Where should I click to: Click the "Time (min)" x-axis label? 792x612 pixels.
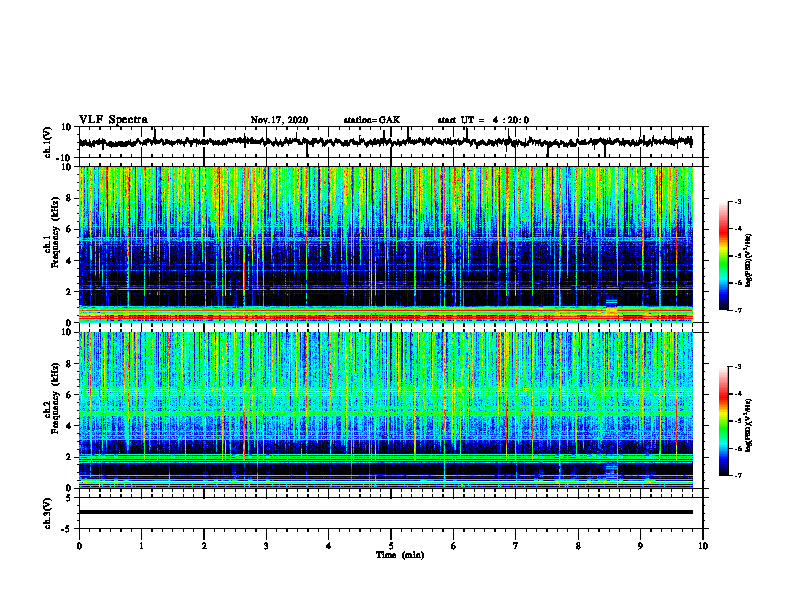400,555
